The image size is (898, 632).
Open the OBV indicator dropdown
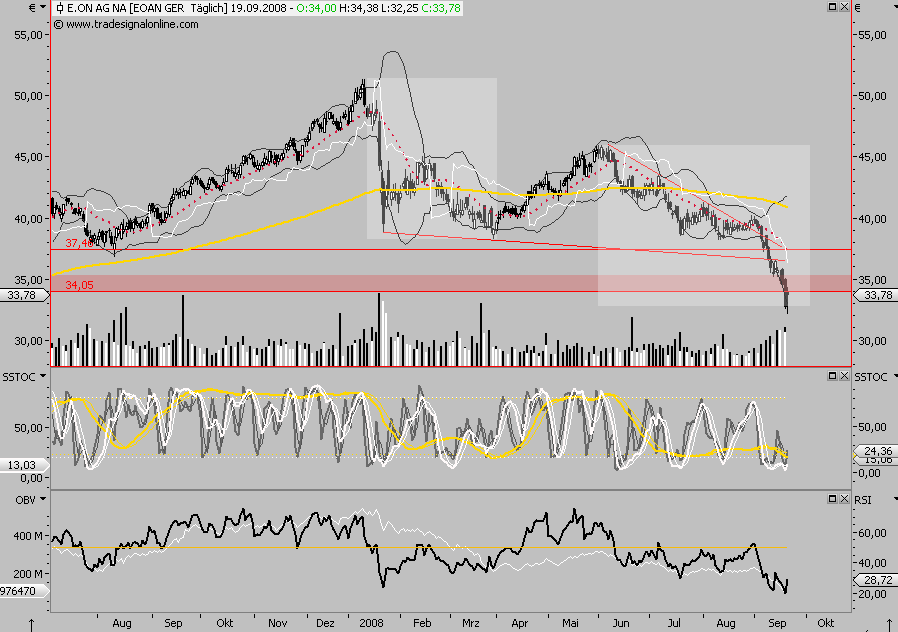(x=42, y=499)
